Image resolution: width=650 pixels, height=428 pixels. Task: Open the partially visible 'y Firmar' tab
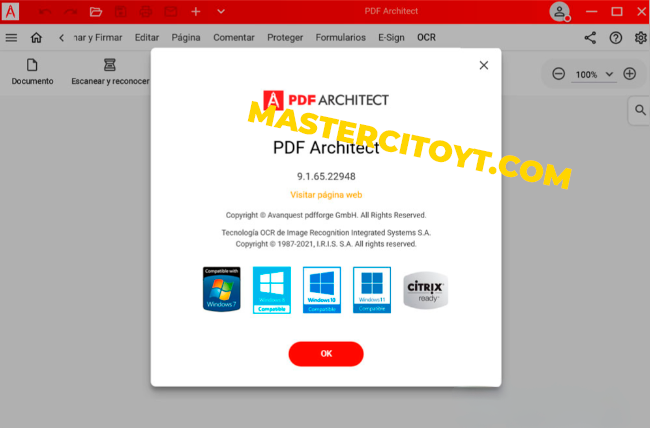tap(98, 38)
